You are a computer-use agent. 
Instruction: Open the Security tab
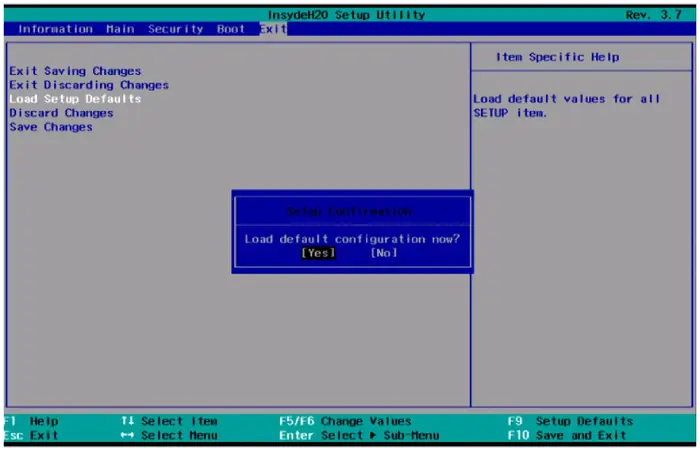(x=175, y=29)
